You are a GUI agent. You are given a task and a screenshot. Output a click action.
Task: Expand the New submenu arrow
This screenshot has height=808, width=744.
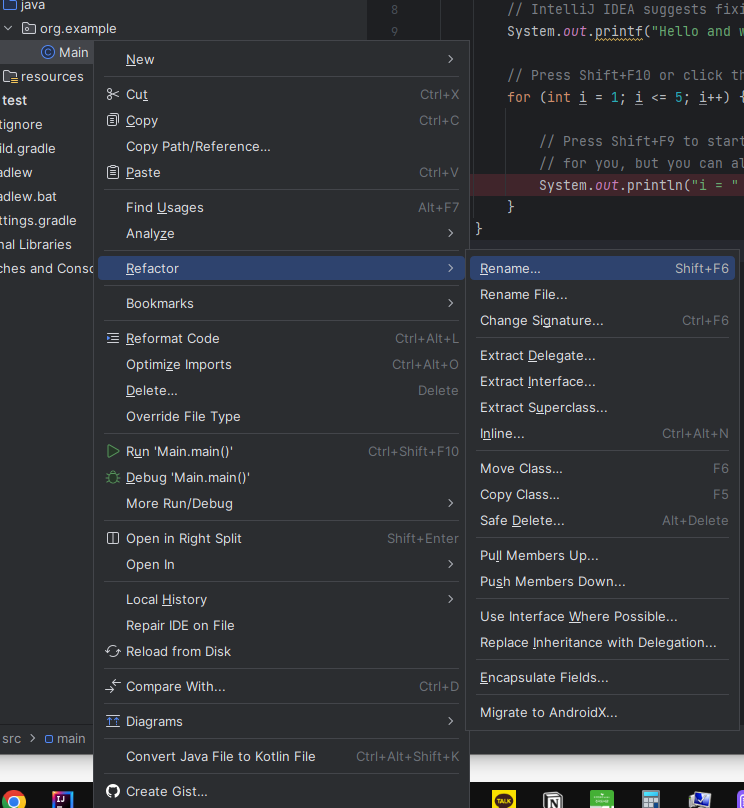(451, 59)
